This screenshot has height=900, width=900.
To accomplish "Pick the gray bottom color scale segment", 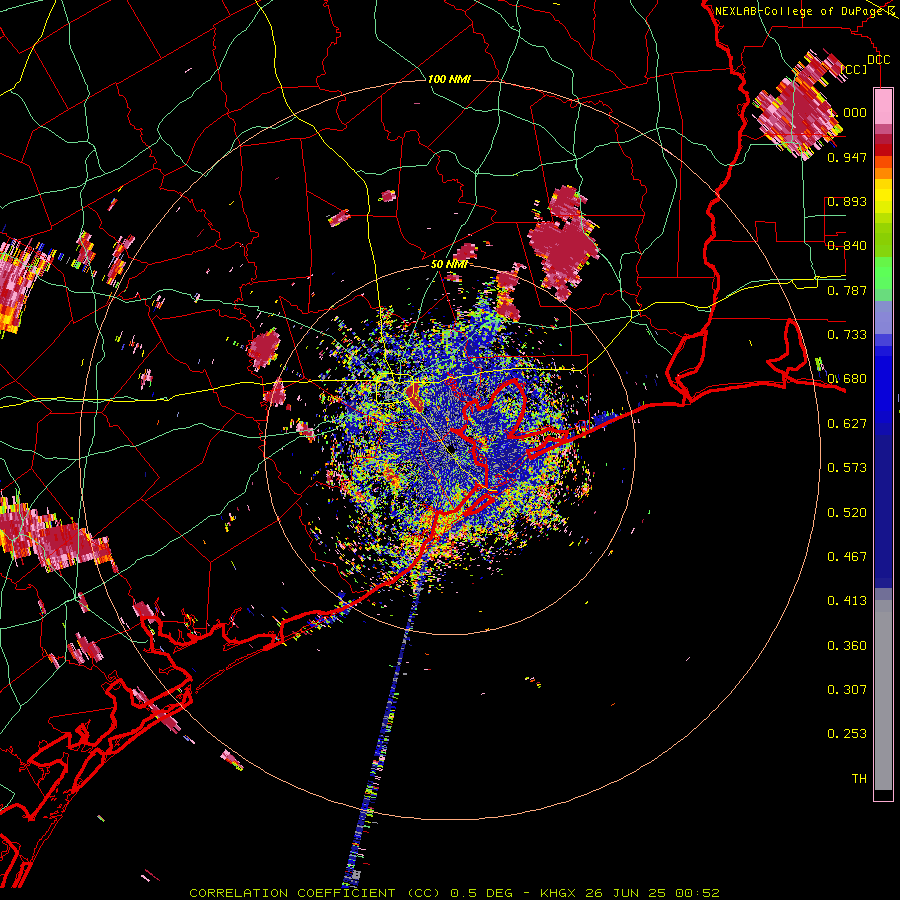I will click(x=883, y=695).
